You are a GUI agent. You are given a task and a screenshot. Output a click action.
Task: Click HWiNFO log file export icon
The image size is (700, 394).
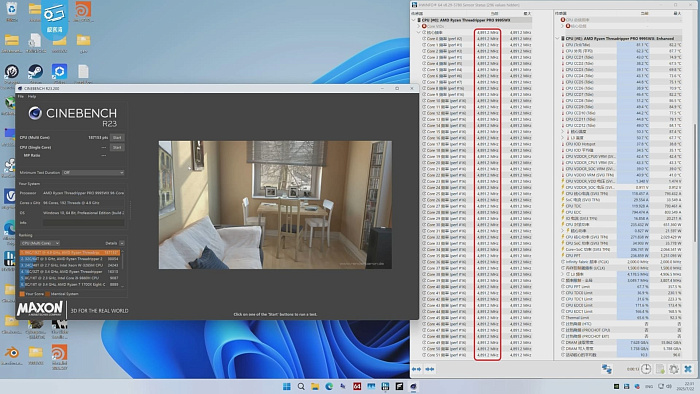pos(660,369)
